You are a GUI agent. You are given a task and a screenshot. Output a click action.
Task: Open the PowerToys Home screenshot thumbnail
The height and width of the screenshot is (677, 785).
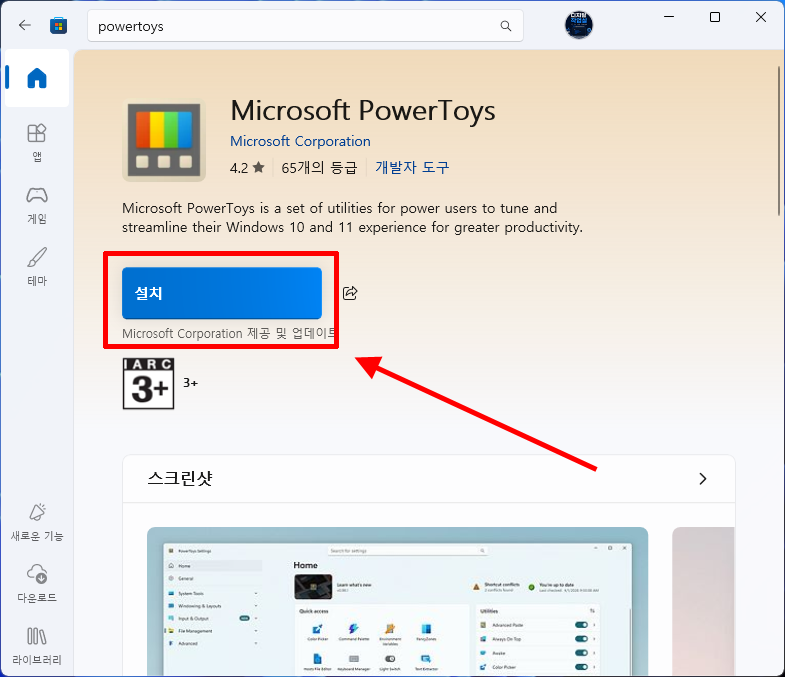[x=398, y=601]
